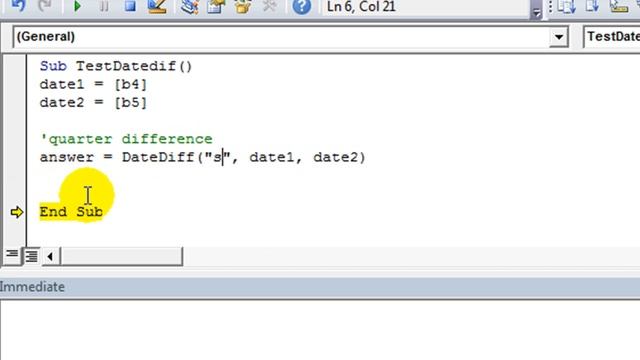The width and height of the screenshot is (640, 360).
Task: Click the 'Sub TestDatedif()' code line
Action: coord(116,66)
